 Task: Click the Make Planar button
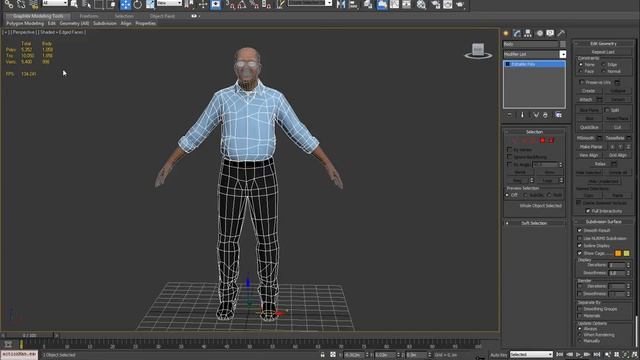[x=591, y=147]
